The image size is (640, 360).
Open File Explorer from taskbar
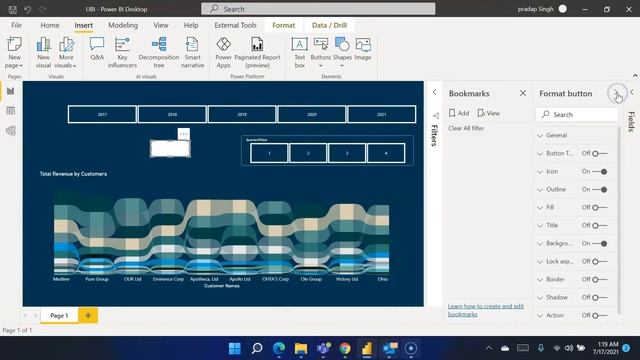pos(301,348)
